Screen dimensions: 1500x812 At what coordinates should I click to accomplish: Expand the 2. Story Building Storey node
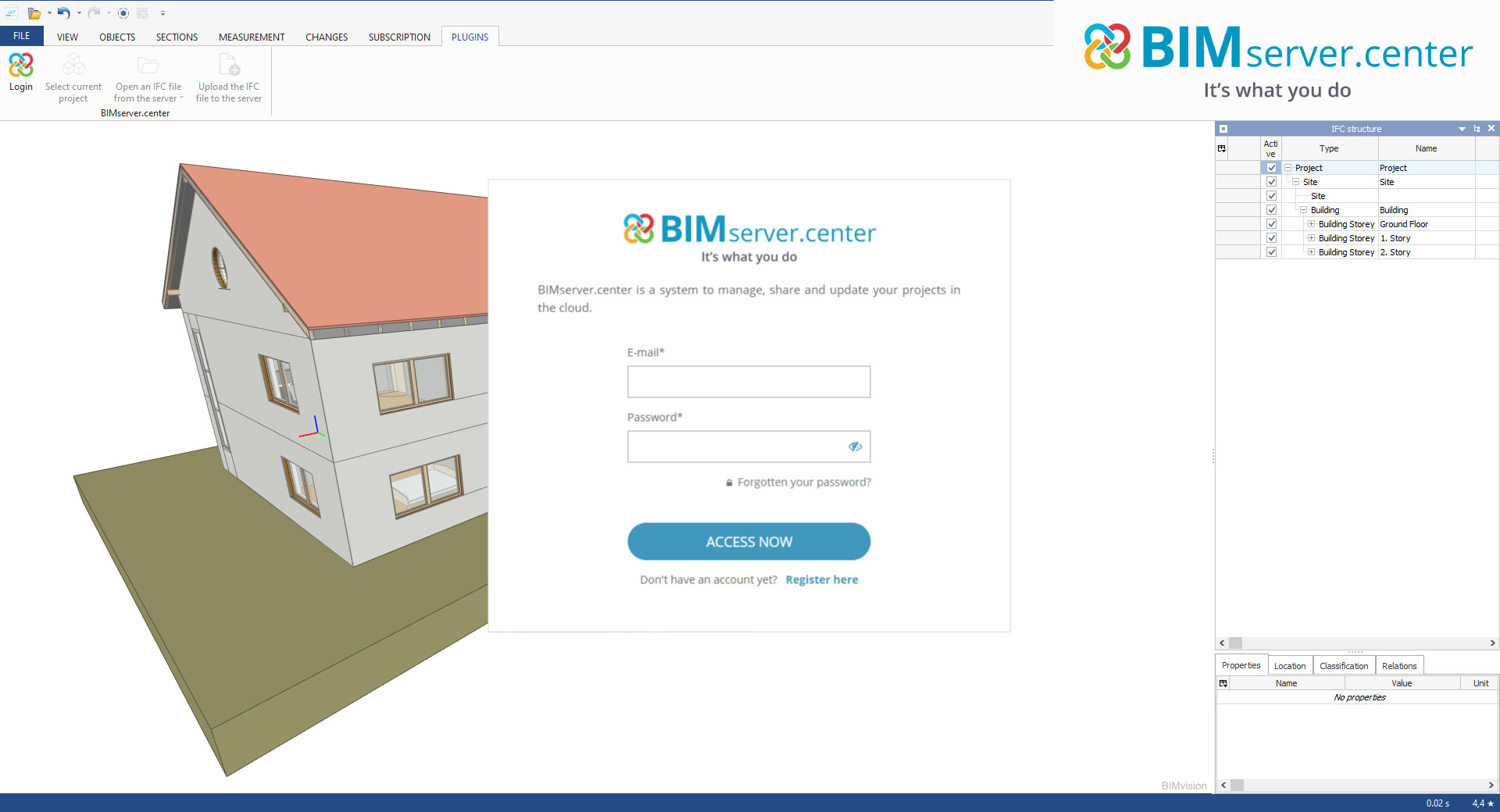pyautogui.click(x=1312, y=252)
